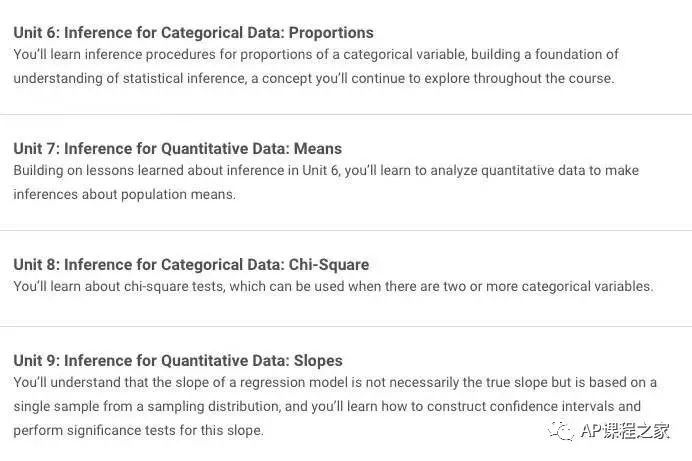Open Unit 7: Inference for Quantitative Data: Means
This screenshot has width=692, height=461.
177,149
